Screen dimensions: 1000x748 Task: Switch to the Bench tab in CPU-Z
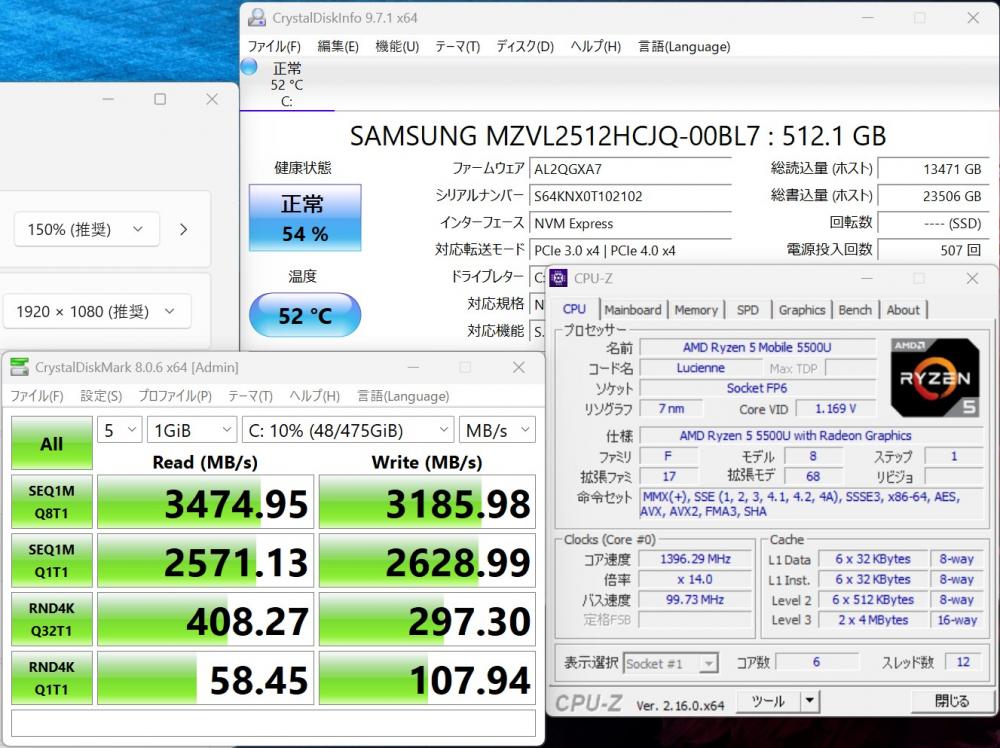[x=855, y=310]
